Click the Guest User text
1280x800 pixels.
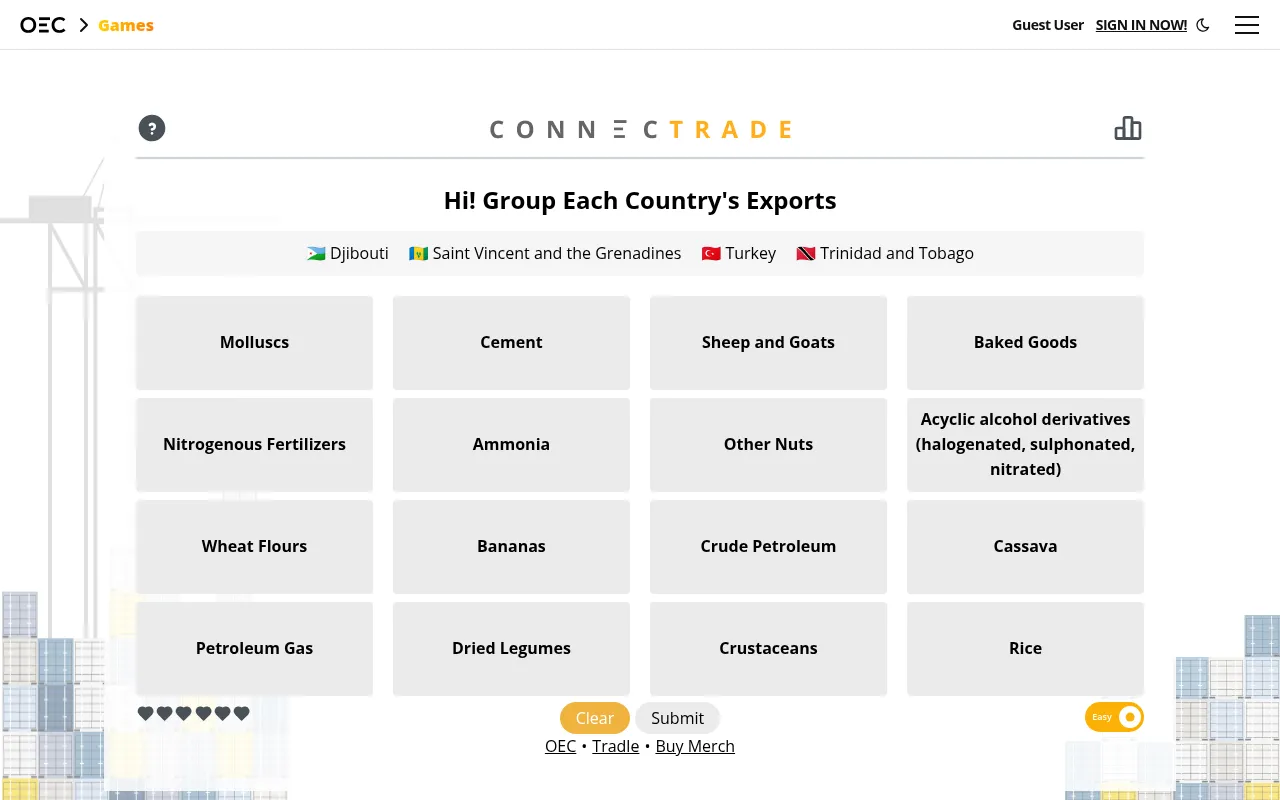tap(1048, 25)
